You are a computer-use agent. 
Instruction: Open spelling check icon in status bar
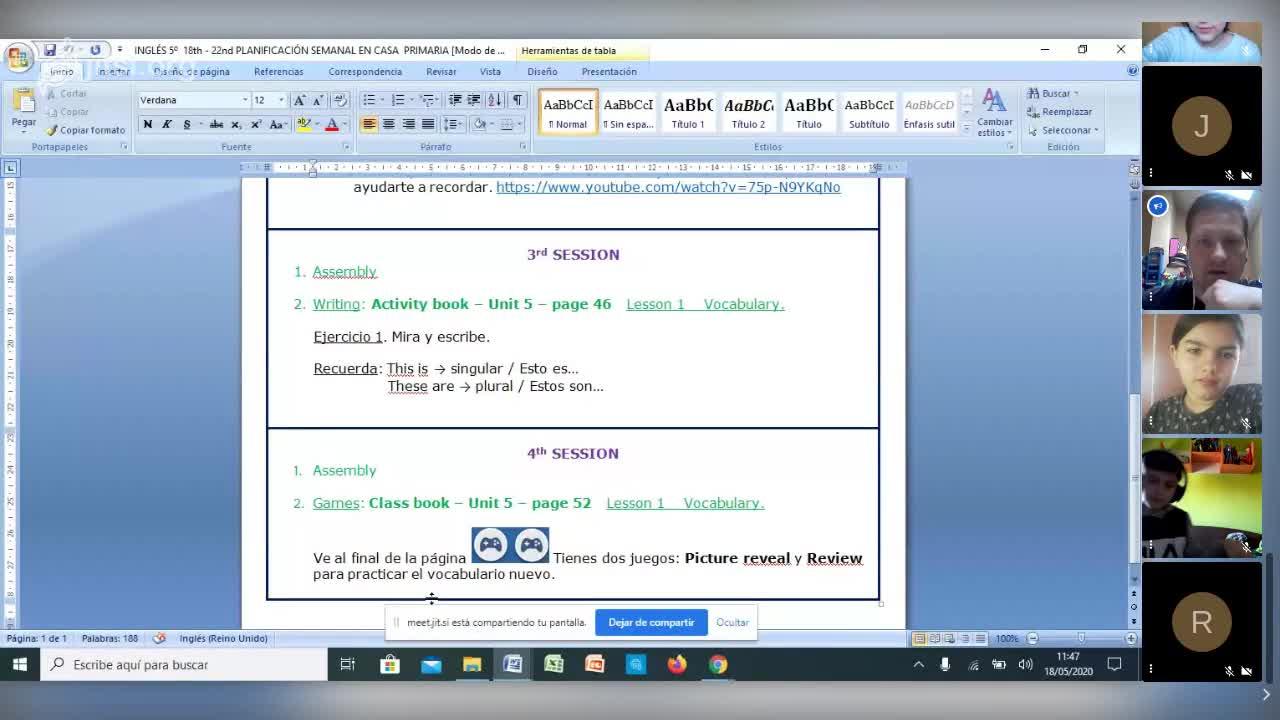[159, 638]
